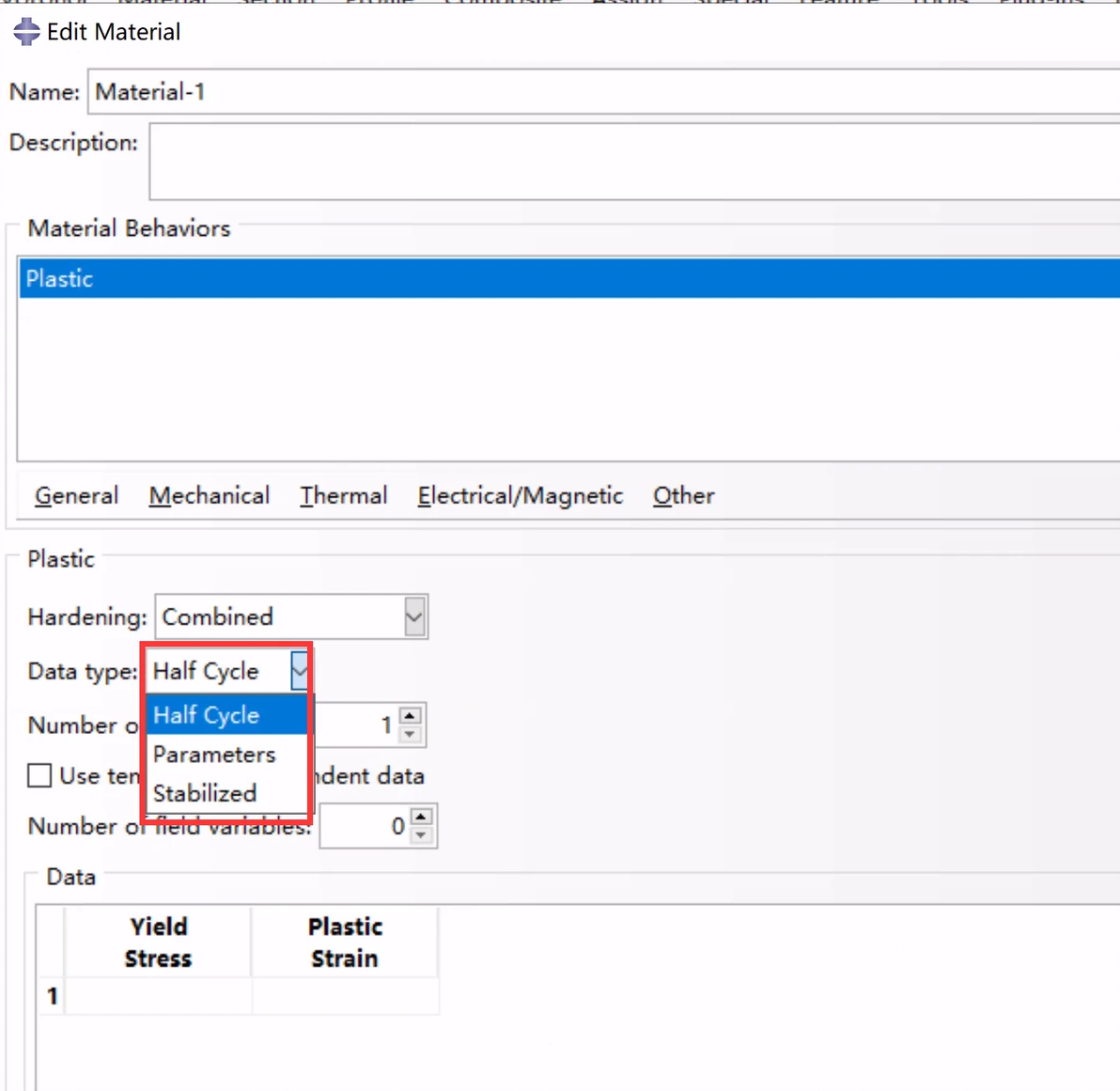Increase number of field variables
This screenshot has width=1120, height=1091.
422,817
